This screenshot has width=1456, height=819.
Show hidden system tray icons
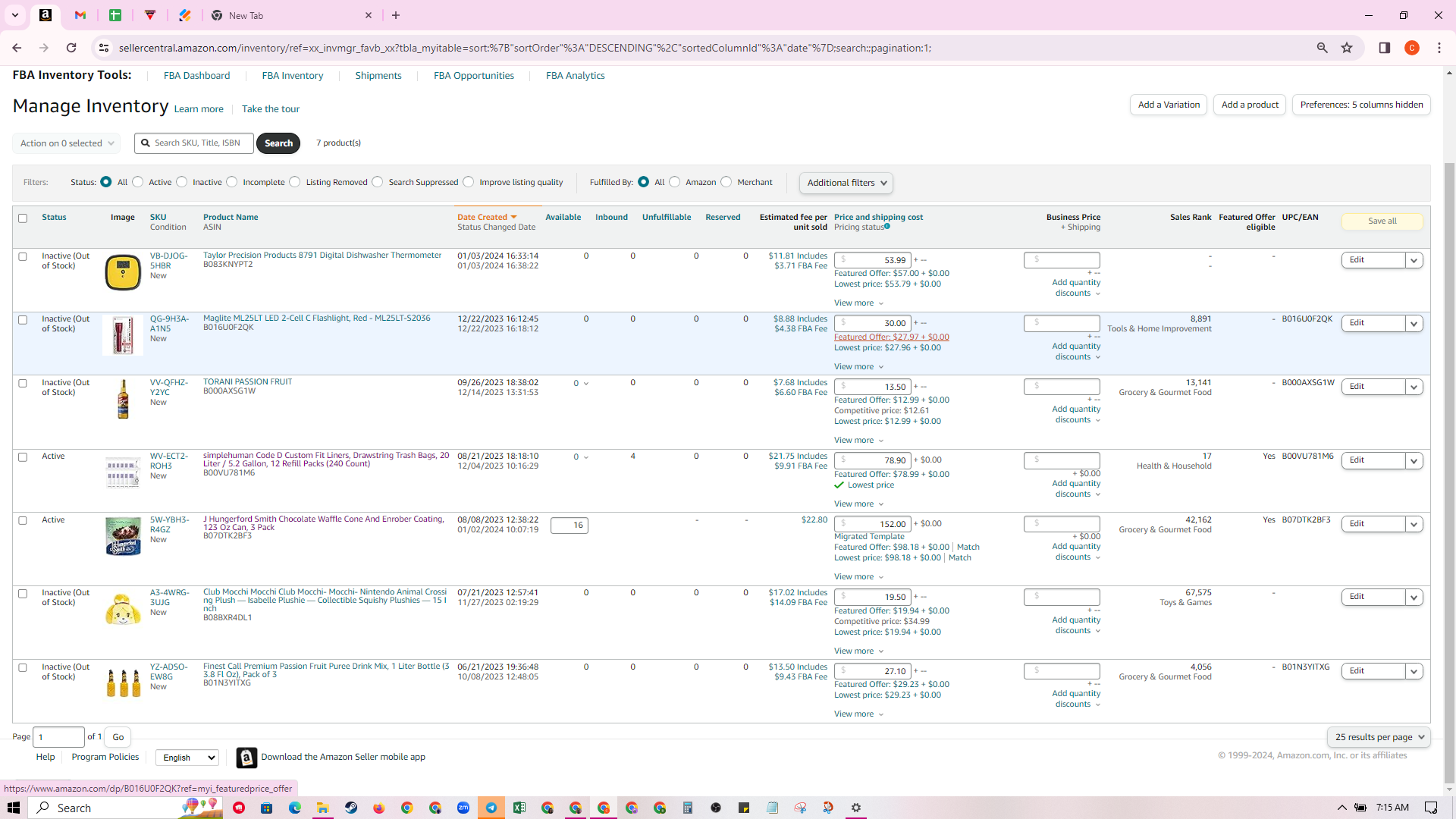(x=1341, y=808)
